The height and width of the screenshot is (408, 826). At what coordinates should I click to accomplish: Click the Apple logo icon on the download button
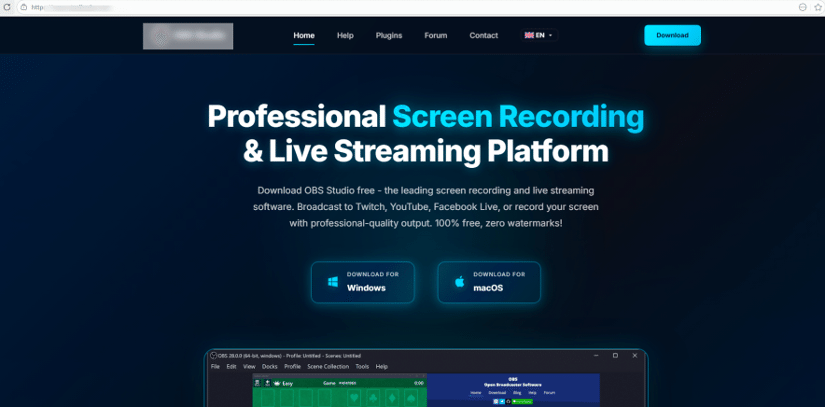pos(459,282)
